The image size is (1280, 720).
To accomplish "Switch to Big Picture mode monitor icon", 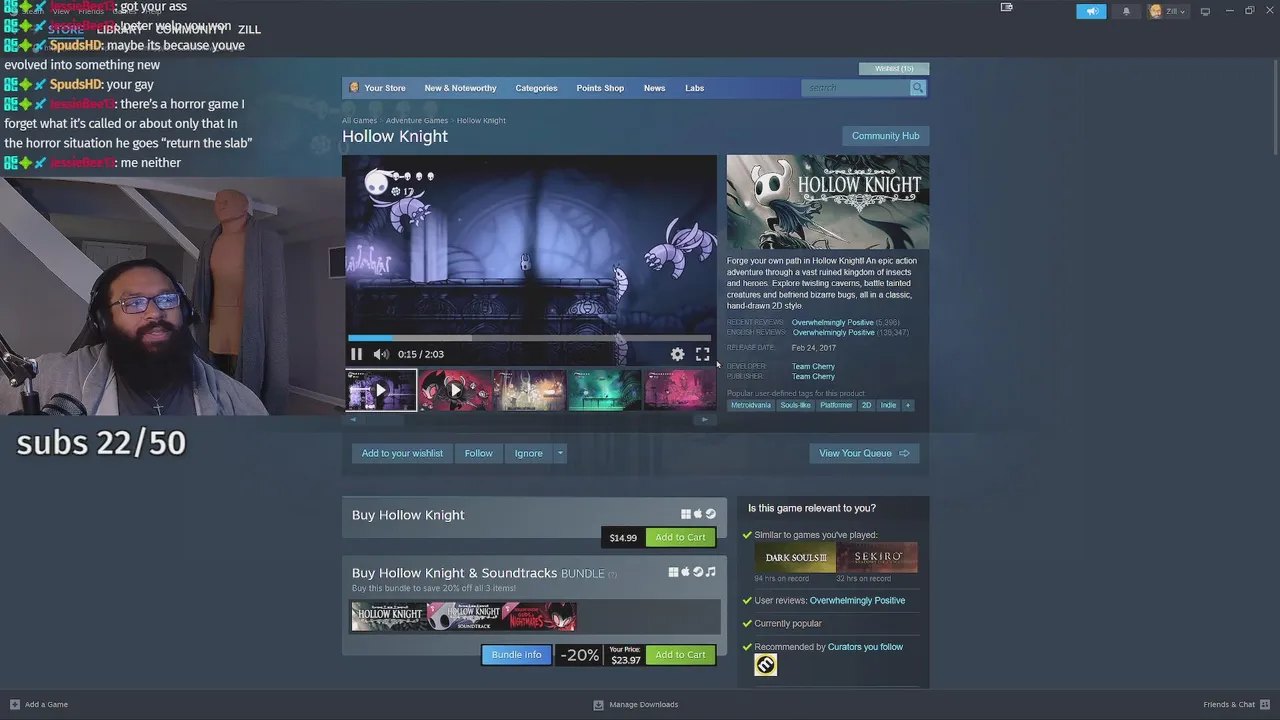I will 1205,11.
